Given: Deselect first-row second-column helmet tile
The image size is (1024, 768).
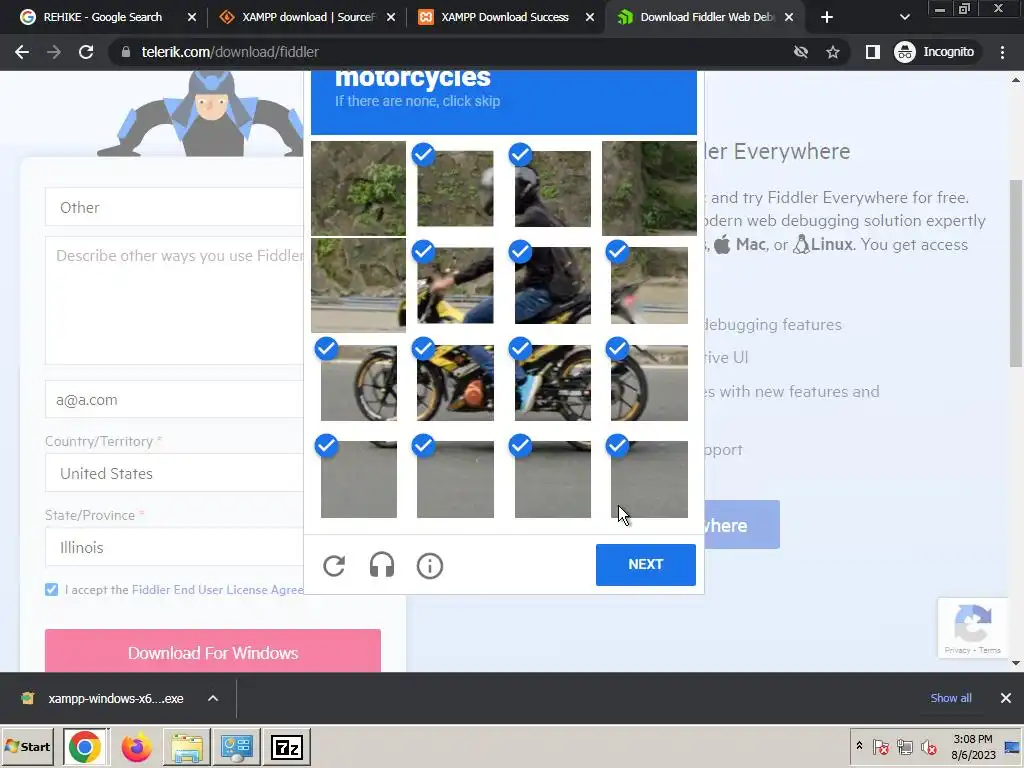Looking at the screenshot, I should [455, 188].
